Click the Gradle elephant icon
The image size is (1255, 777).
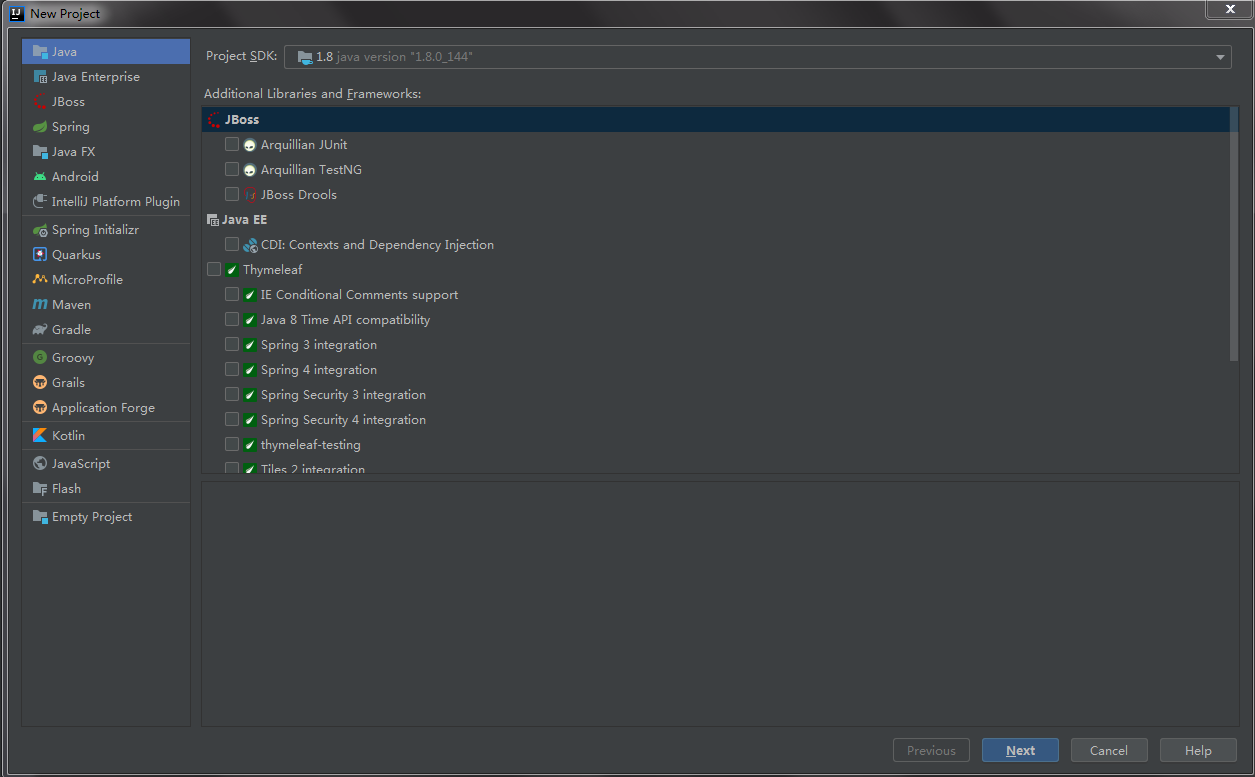click(40, 329)
